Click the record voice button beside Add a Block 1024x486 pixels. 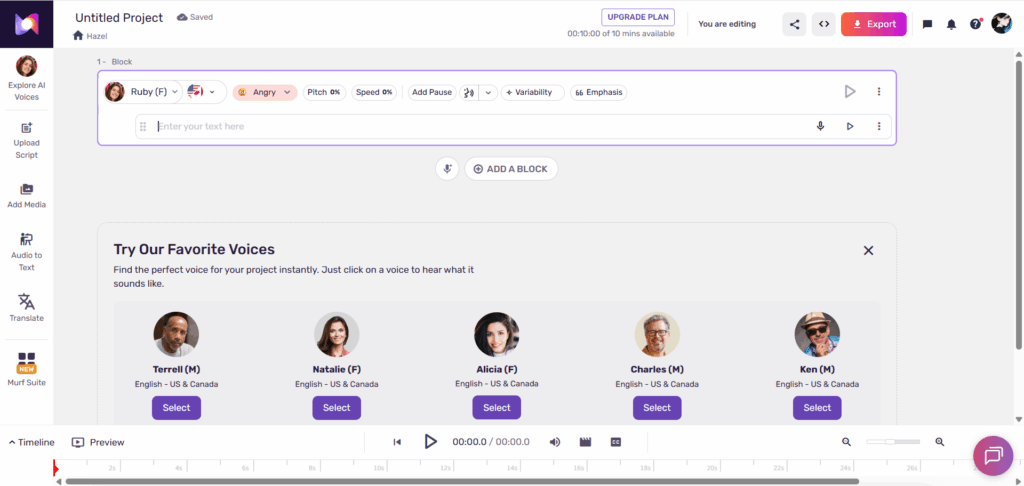[447, 169]
